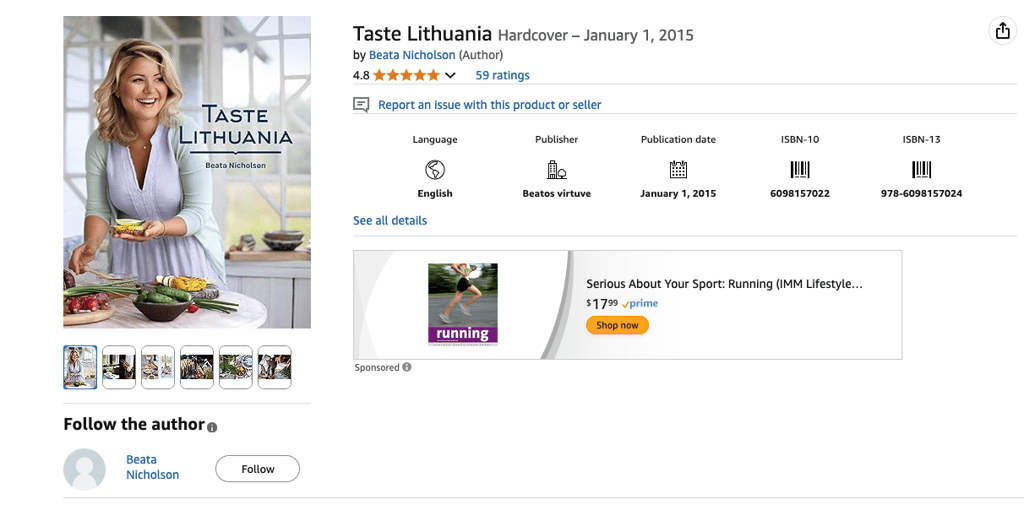Follow author Beata Nicholson

257,469
